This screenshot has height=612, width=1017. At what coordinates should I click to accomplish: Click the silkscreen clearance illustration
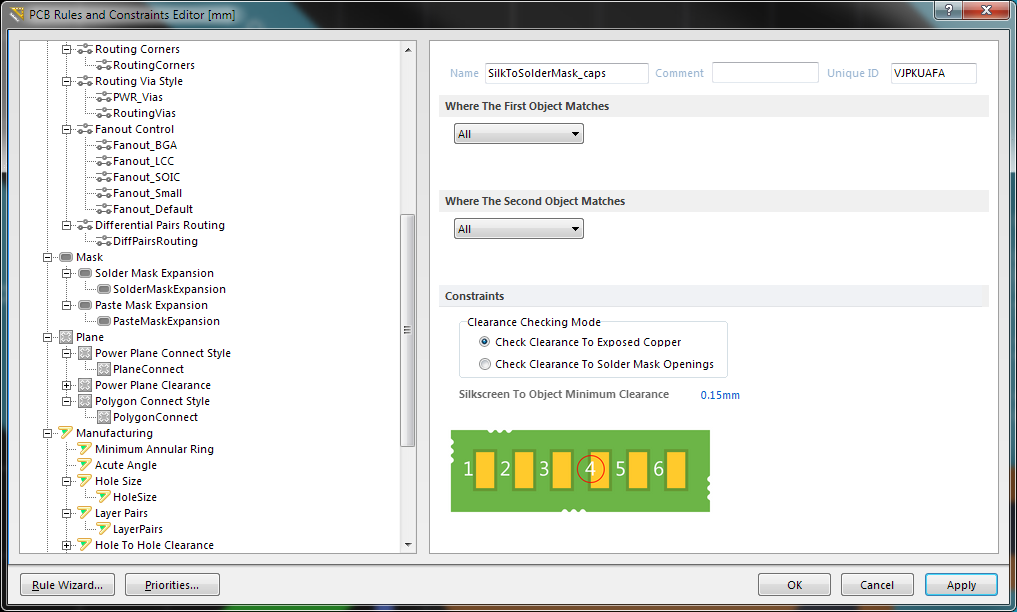point(580,471)
